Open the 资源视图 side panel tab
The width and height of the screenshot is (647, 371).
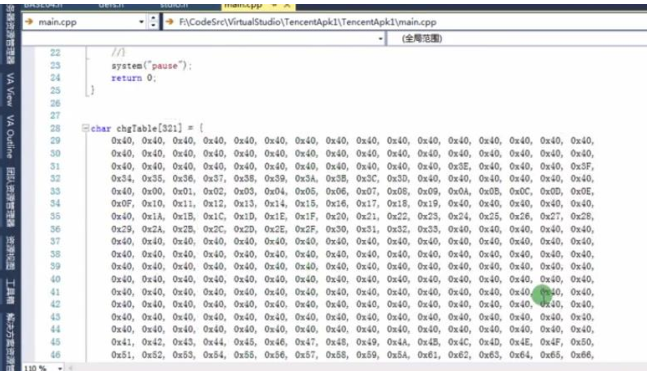point(10,253)
